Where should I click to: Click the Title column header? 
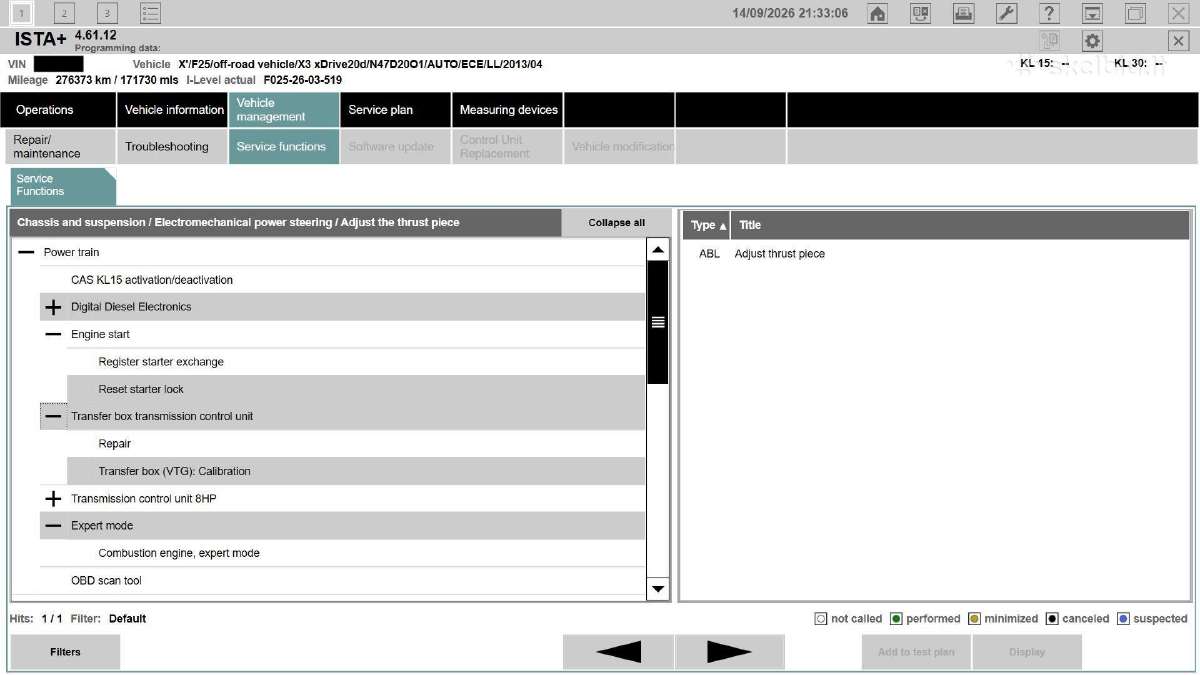click(x=961, y=225)
